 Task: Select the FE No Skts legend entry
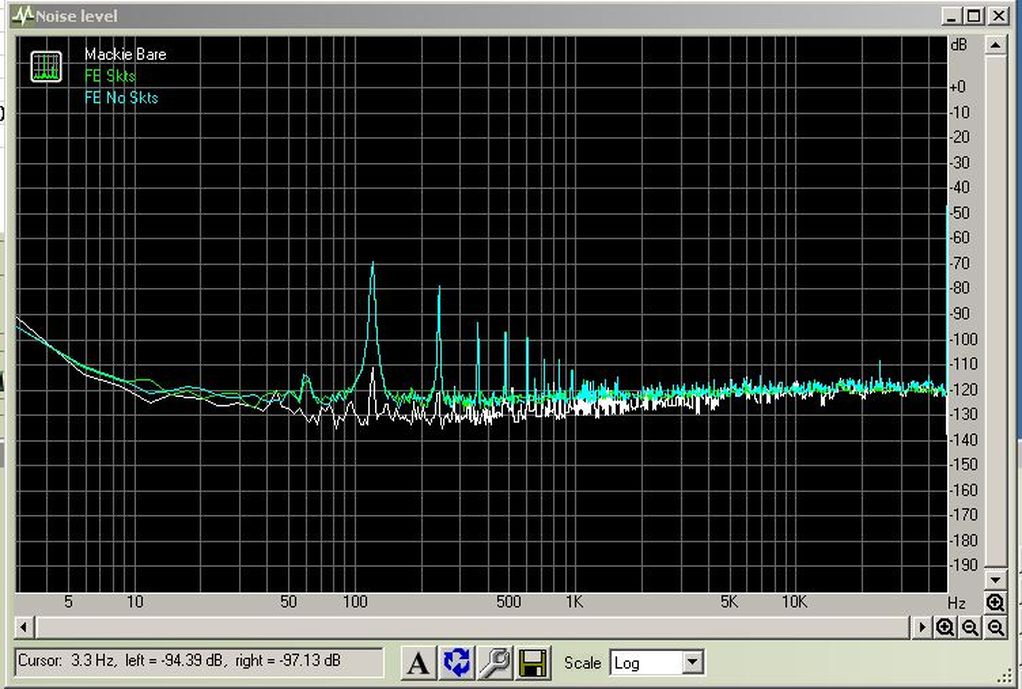(121, 98)
